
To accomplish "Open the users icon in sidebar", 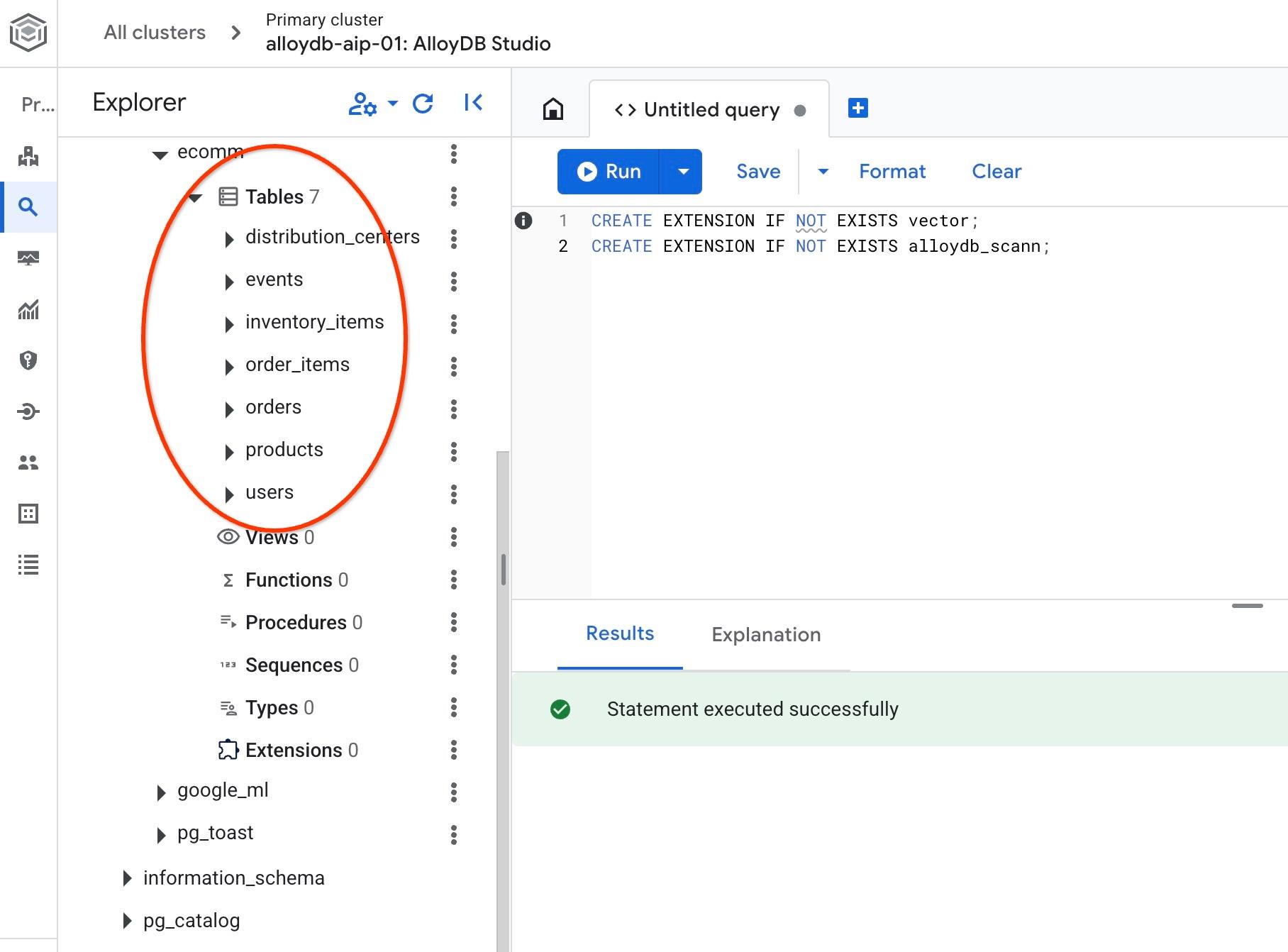I will tap(28, 463).
